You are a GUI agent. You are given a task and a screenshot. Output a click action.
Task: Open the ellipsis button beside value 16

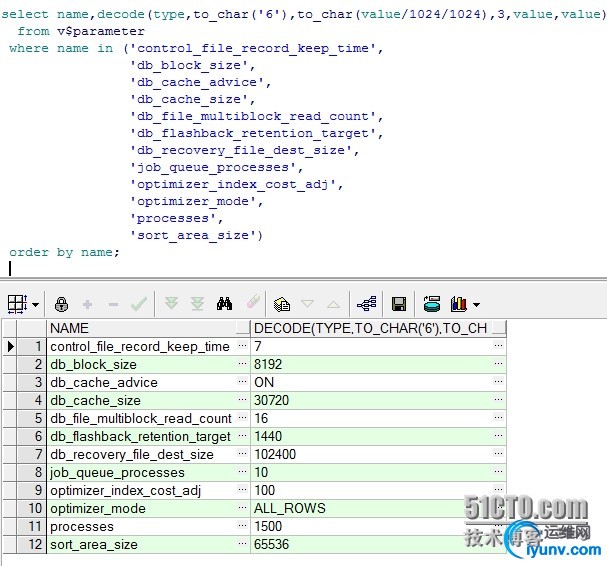click(x=499, y=417)
